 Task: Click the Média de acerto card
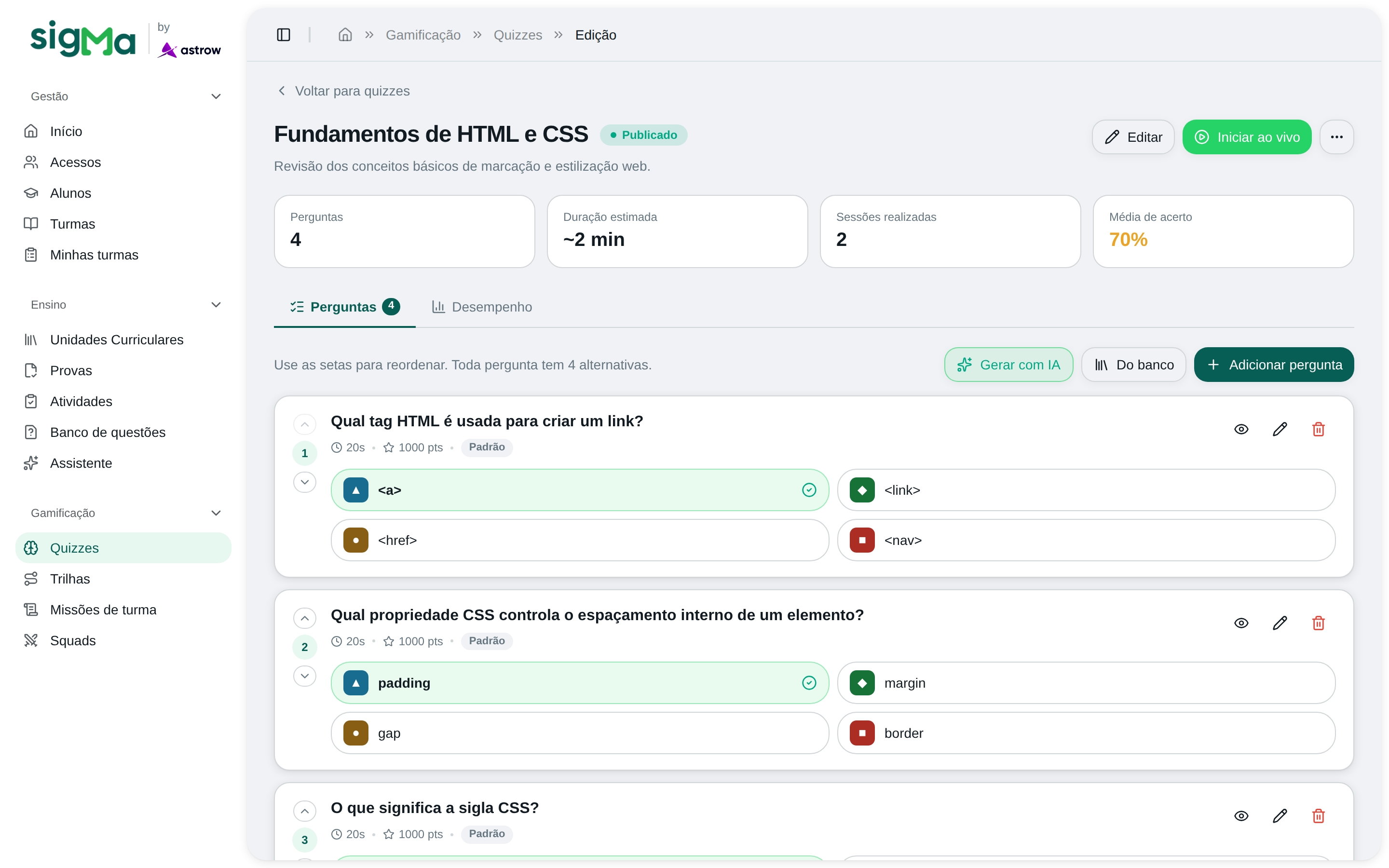point(1223,231)
